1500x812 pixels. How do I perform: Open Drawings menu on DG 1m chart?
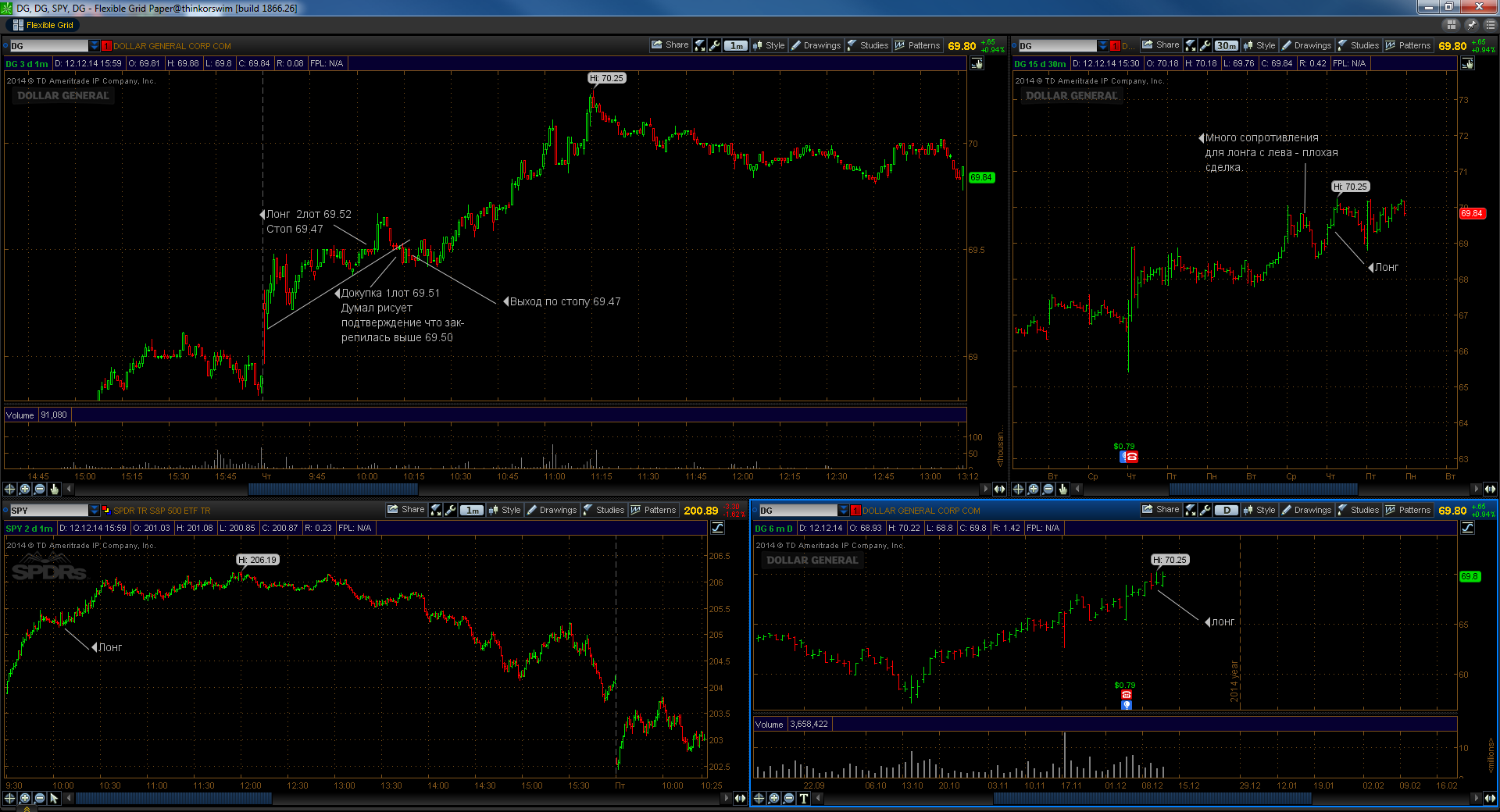[816, 45]
